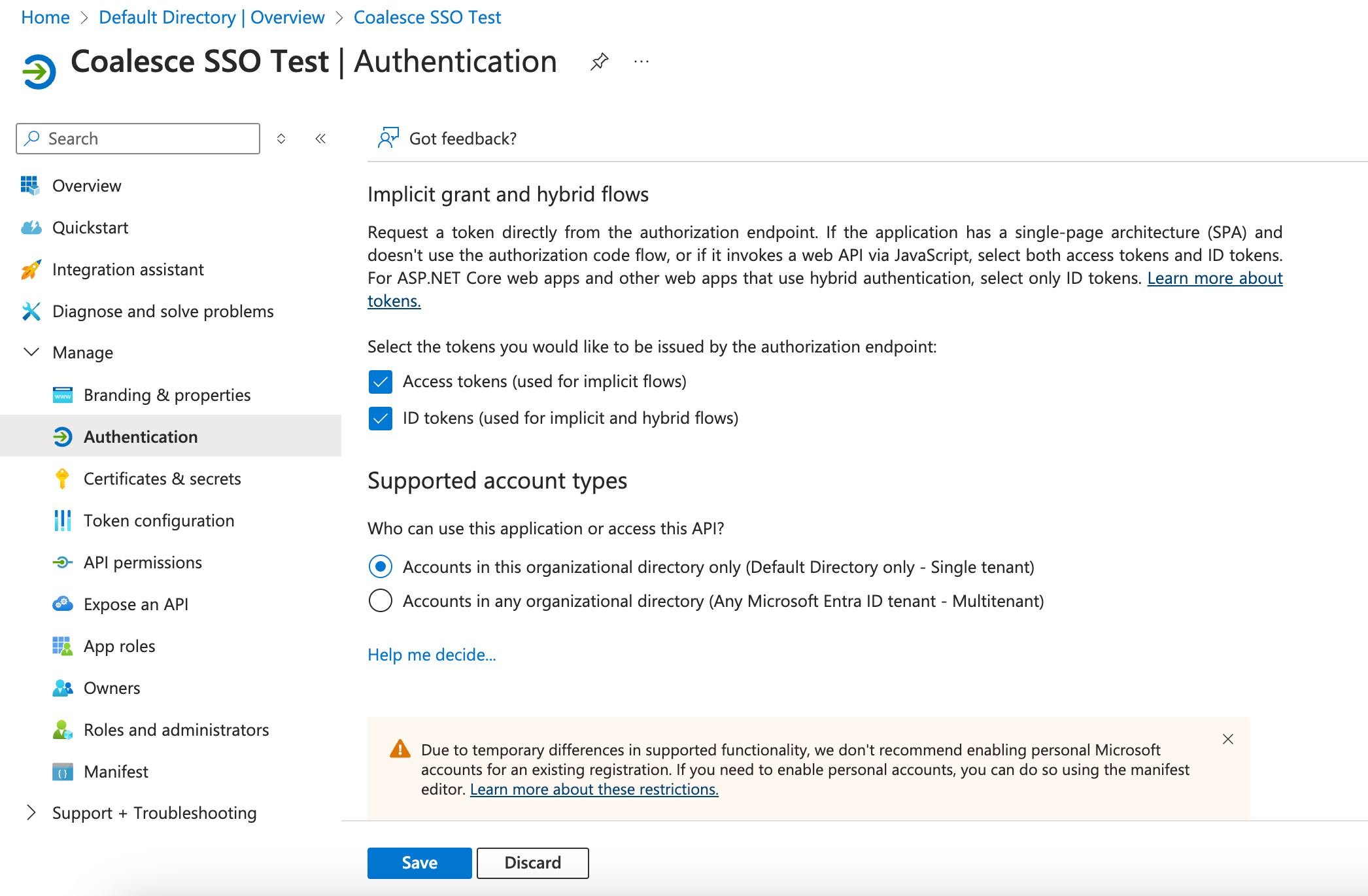Screen dimensions: 1368x896
Task: Click the Roles and administrators icon
Action: [x=63, y=730]
